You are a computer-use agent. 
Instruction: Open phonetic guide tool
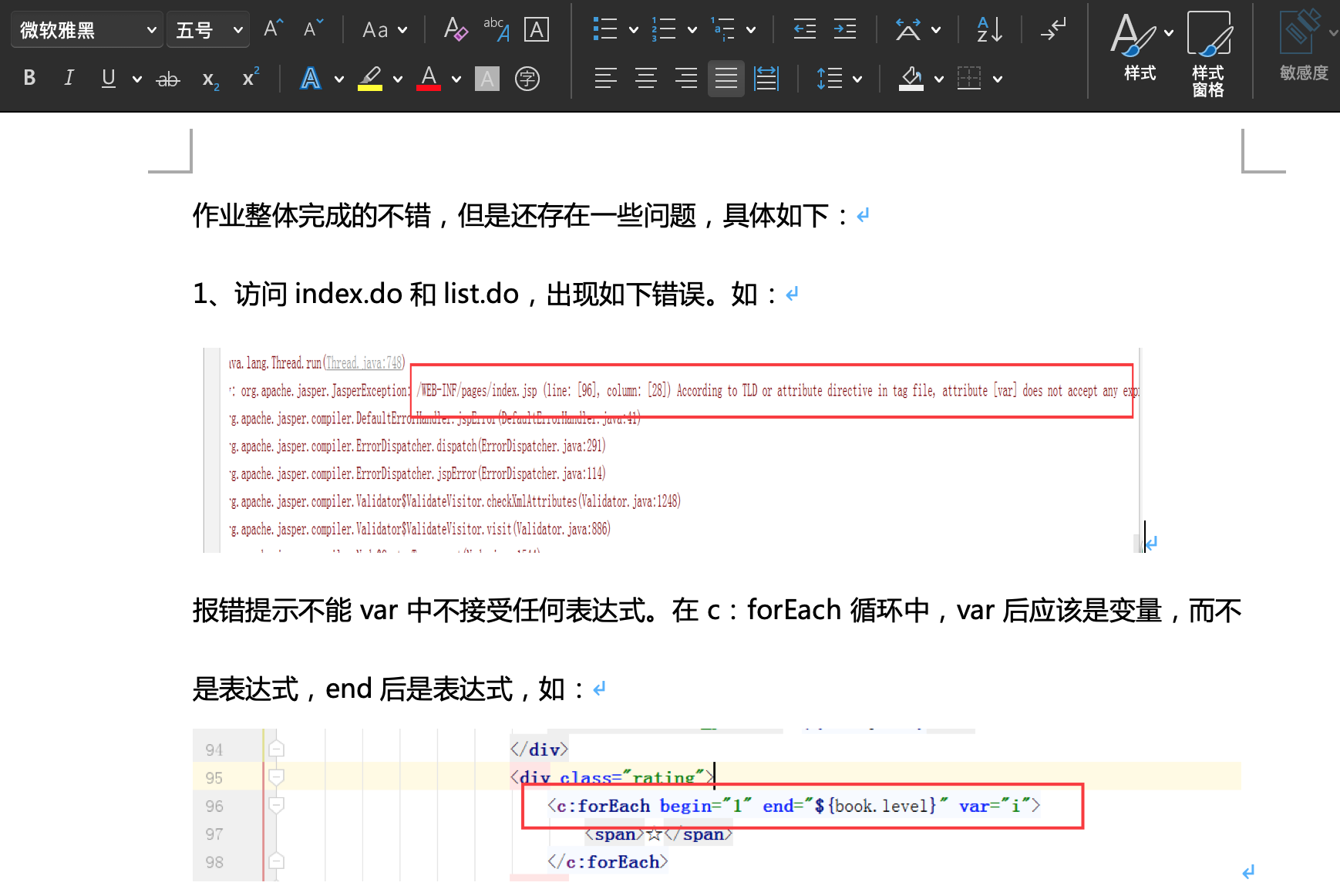click(496, 29)
